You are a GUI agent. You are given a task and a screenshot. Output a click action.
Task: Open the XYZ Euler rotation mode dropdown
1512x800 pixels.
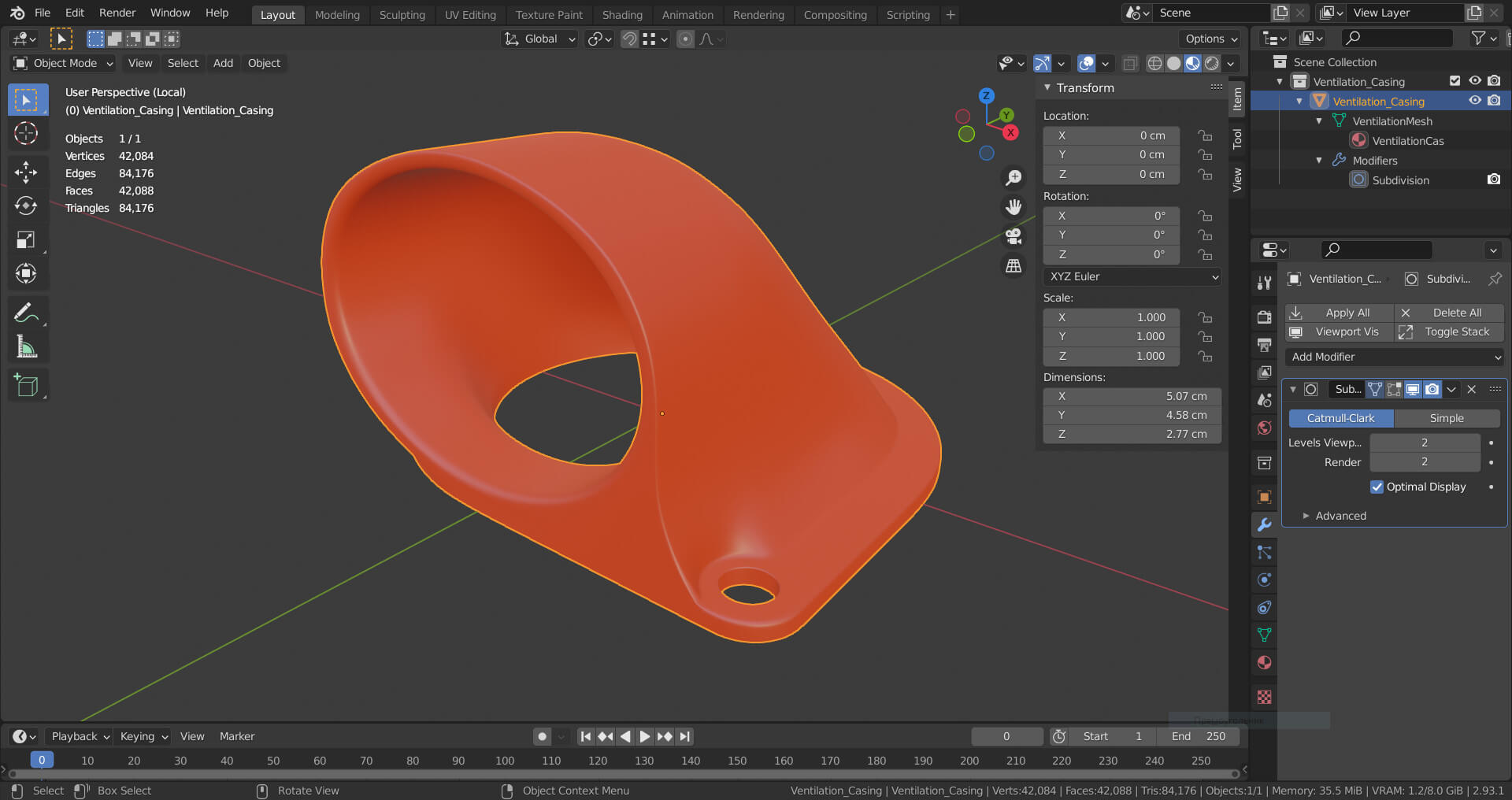pyautogui.click(x=1132, y=276)
